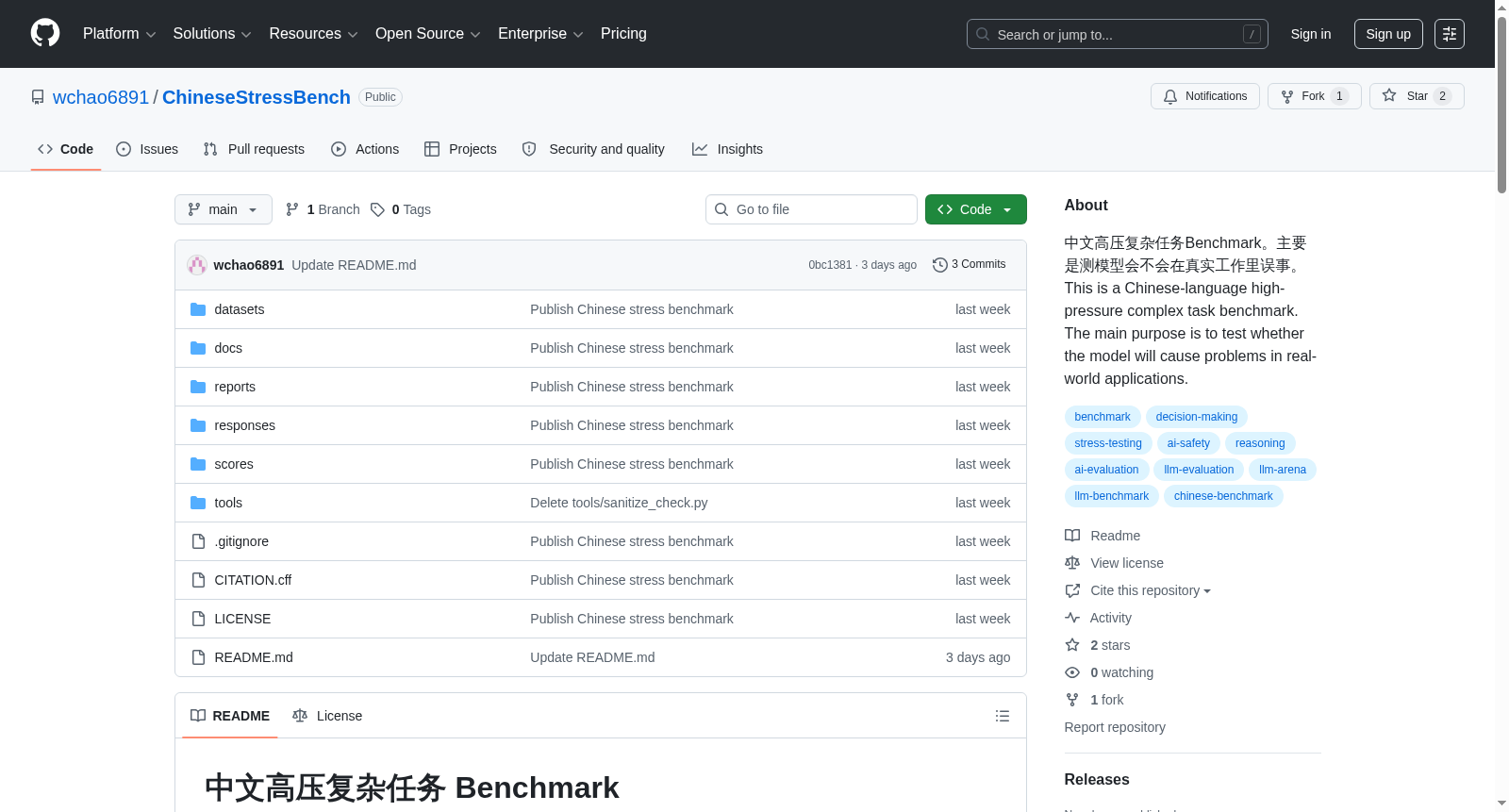This screenshot has height=812, width=1509.
Task: Open the docs folder
Action: point(228,348)
